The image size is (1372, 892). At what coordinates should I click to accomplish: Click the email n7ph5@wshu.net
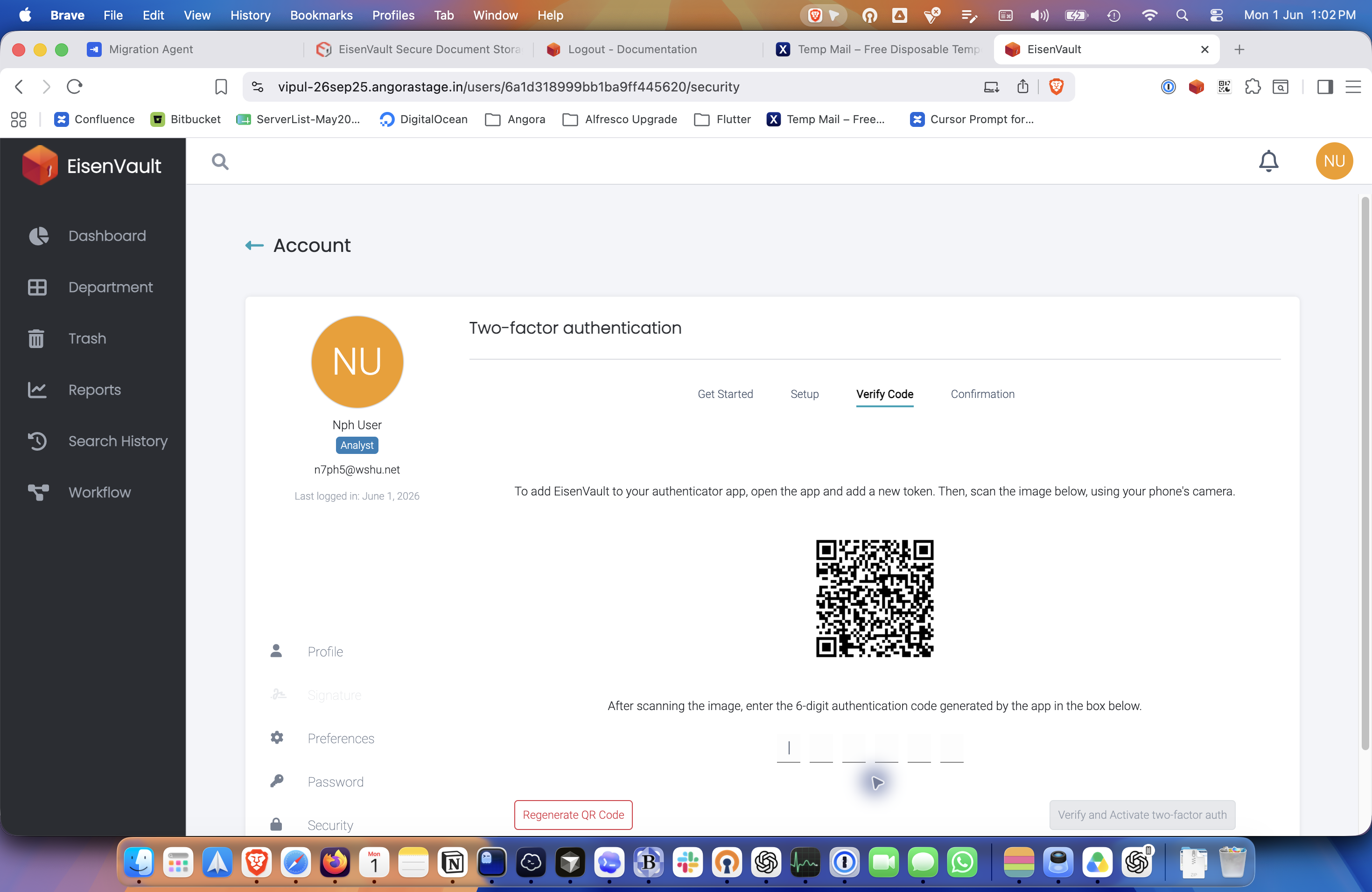357,470
